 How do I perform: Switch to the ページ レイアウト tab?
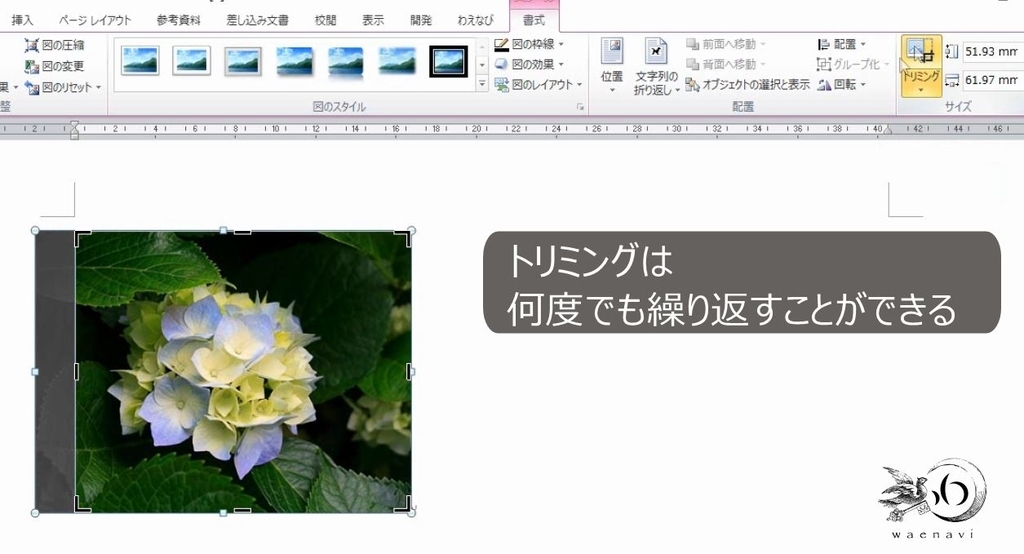click(95, 20)
